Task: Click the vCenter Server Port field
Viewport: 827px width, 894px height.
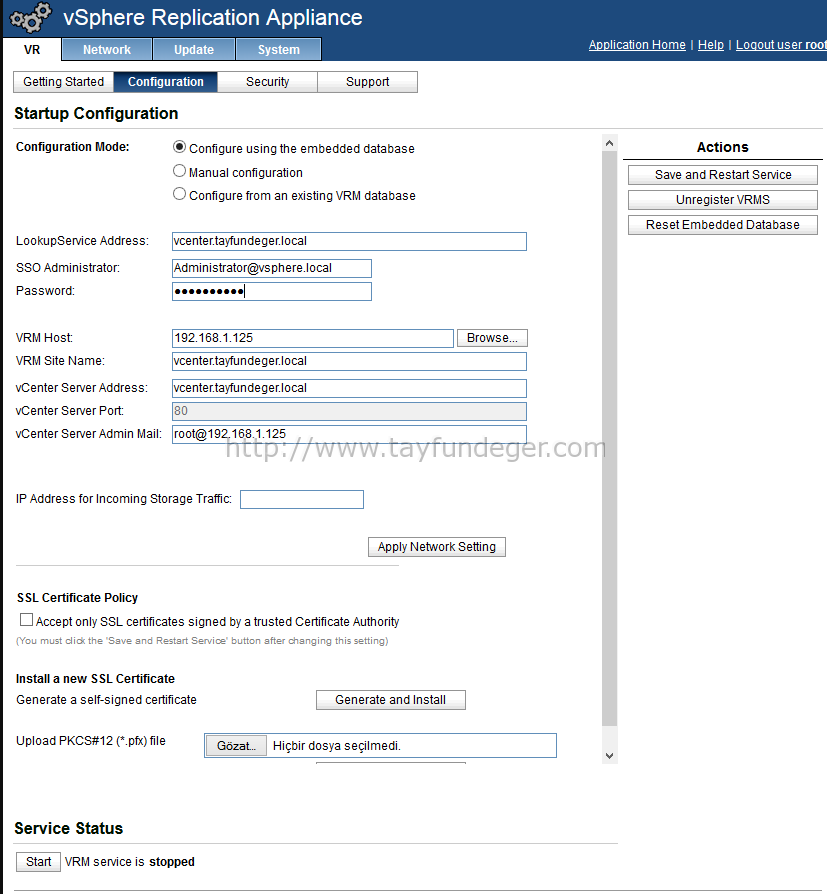Action: (349, 411)
